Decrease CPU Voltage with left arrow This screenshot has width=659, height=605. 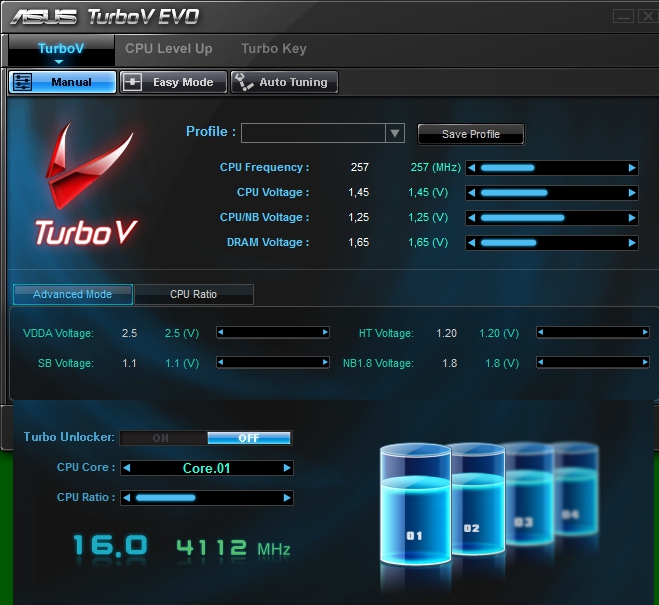point(472,193)
